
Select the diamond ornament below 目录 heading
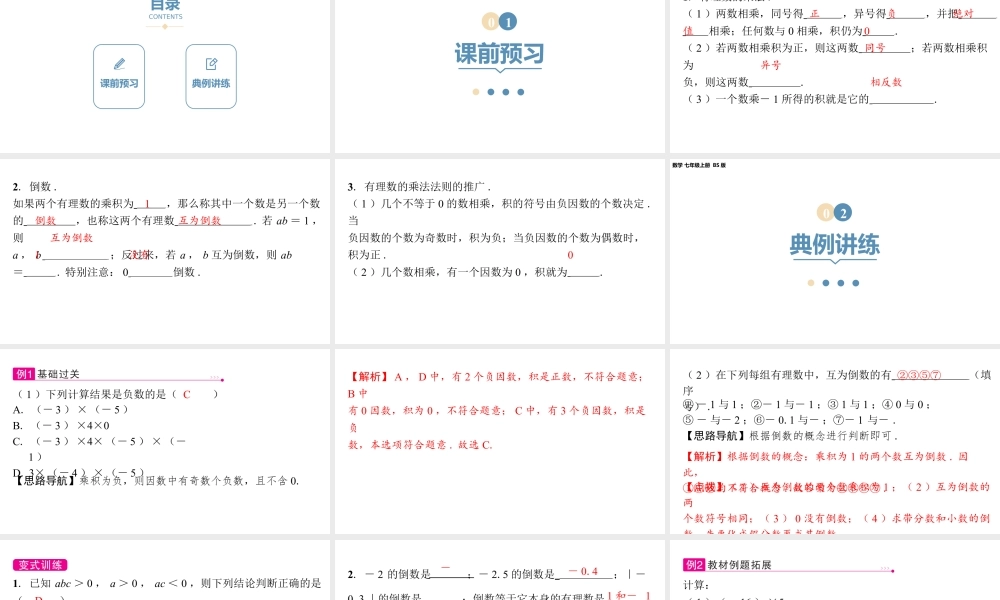[x=164, y=26]
